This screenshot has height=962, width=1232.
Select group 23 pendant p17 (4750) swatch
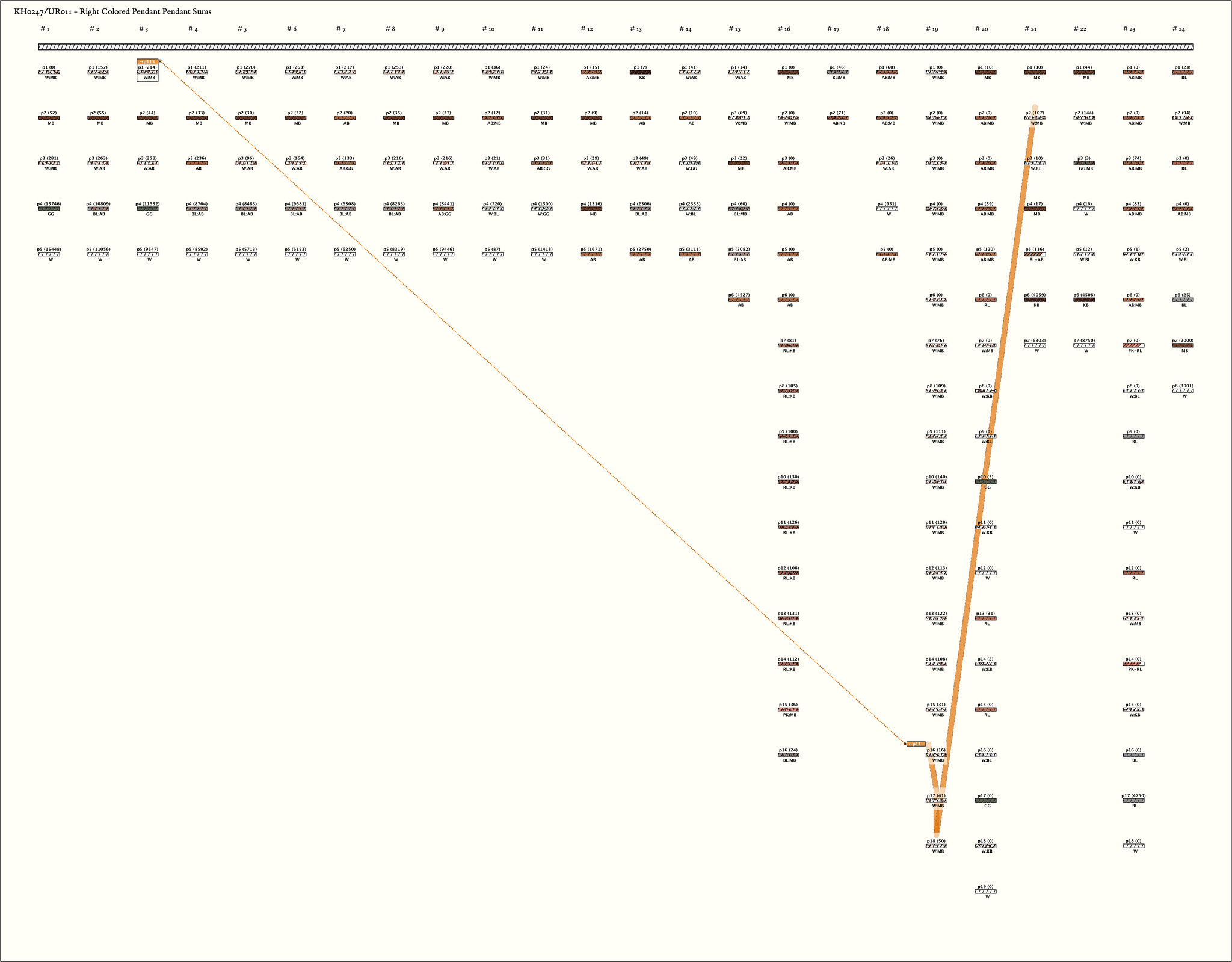(1133, 801)
